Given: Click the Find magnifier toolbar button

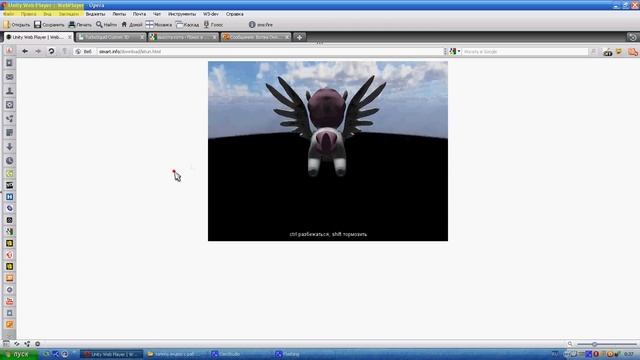Looking at the screenshot, I should tap(106, 25).
